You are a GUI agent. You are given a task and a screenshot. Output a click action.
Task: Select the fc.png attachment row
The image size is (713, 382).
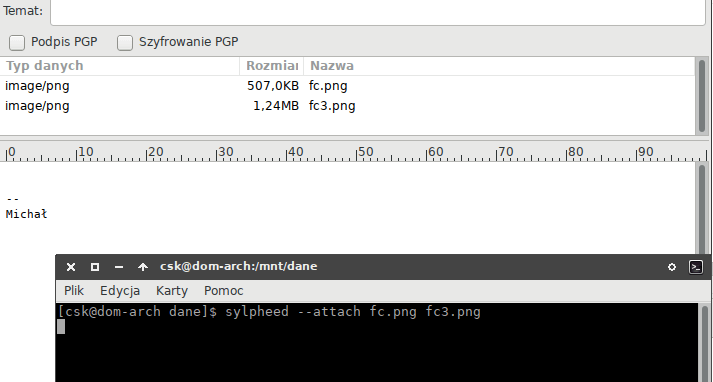pyautogui.click(x=347, y=86)
